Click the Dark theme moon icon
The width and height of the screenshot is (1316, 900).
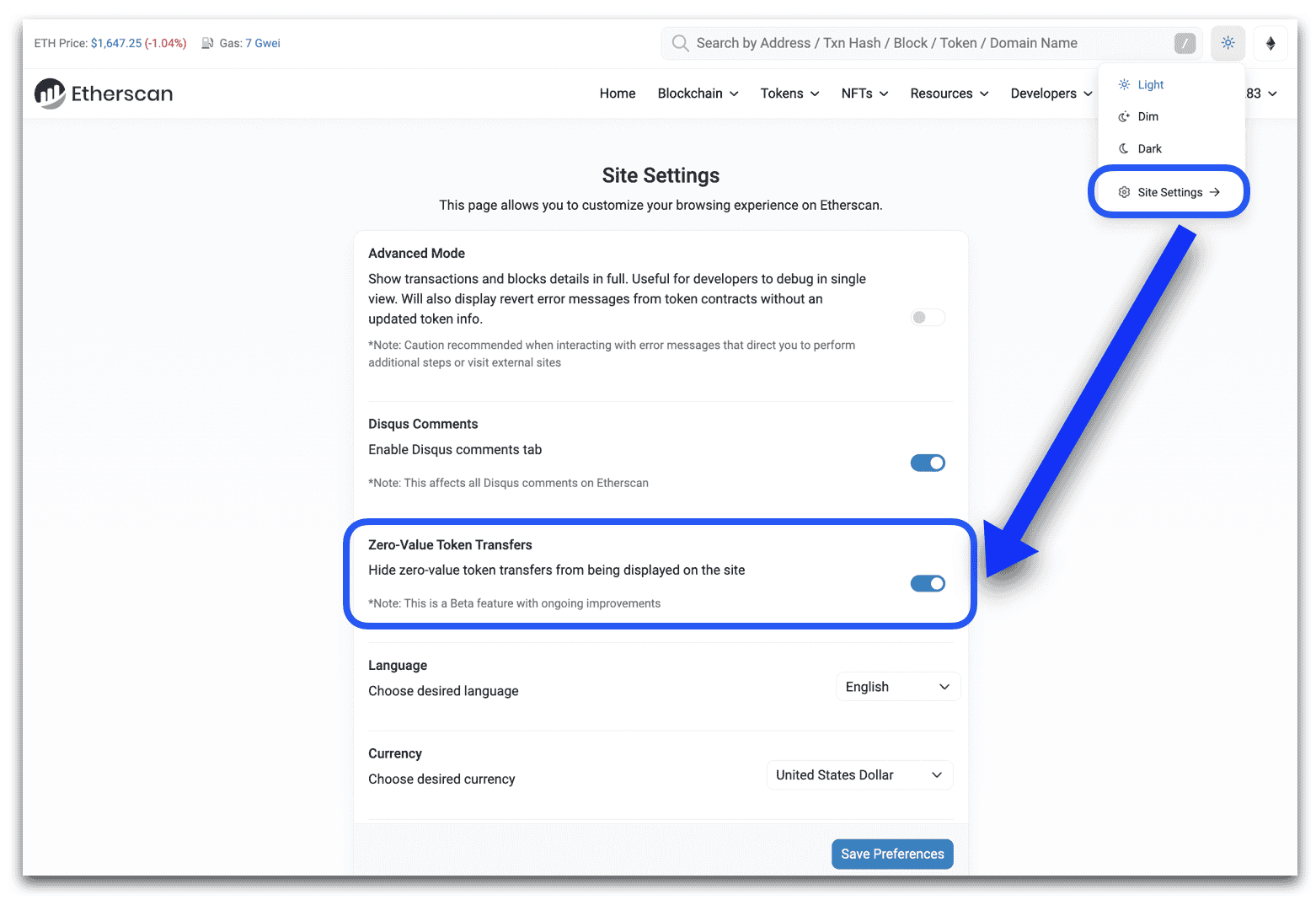[1124, 148]
